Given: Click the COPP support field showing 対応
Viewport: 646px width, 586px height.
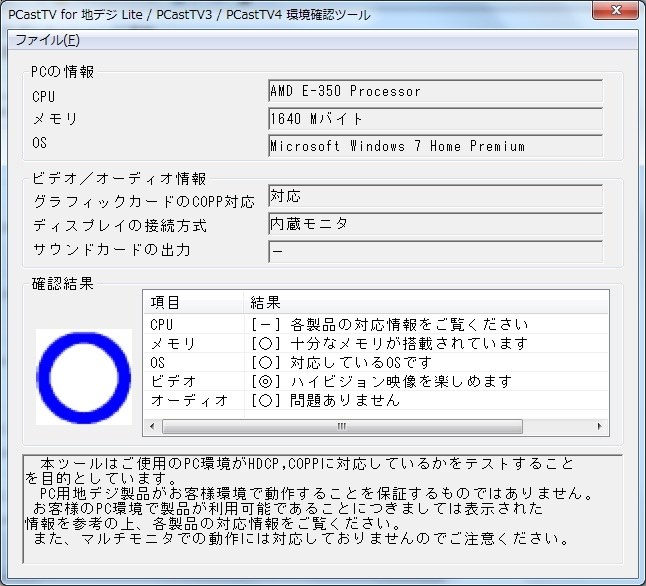Looking at the screenshot, I should pos(435,196).
